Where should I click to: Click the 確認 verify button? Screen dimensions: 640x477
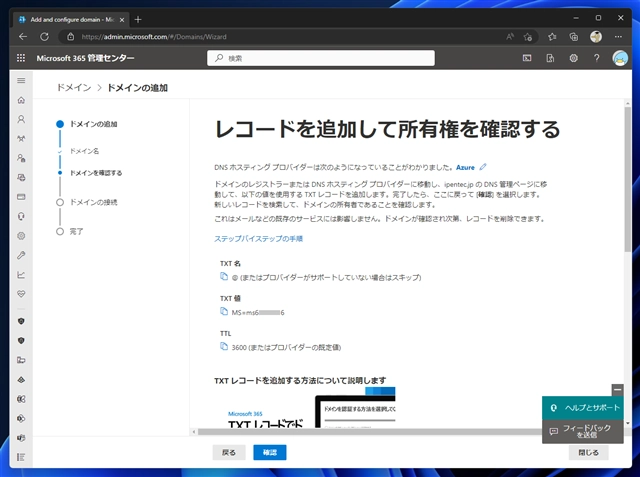pos(270,452)
